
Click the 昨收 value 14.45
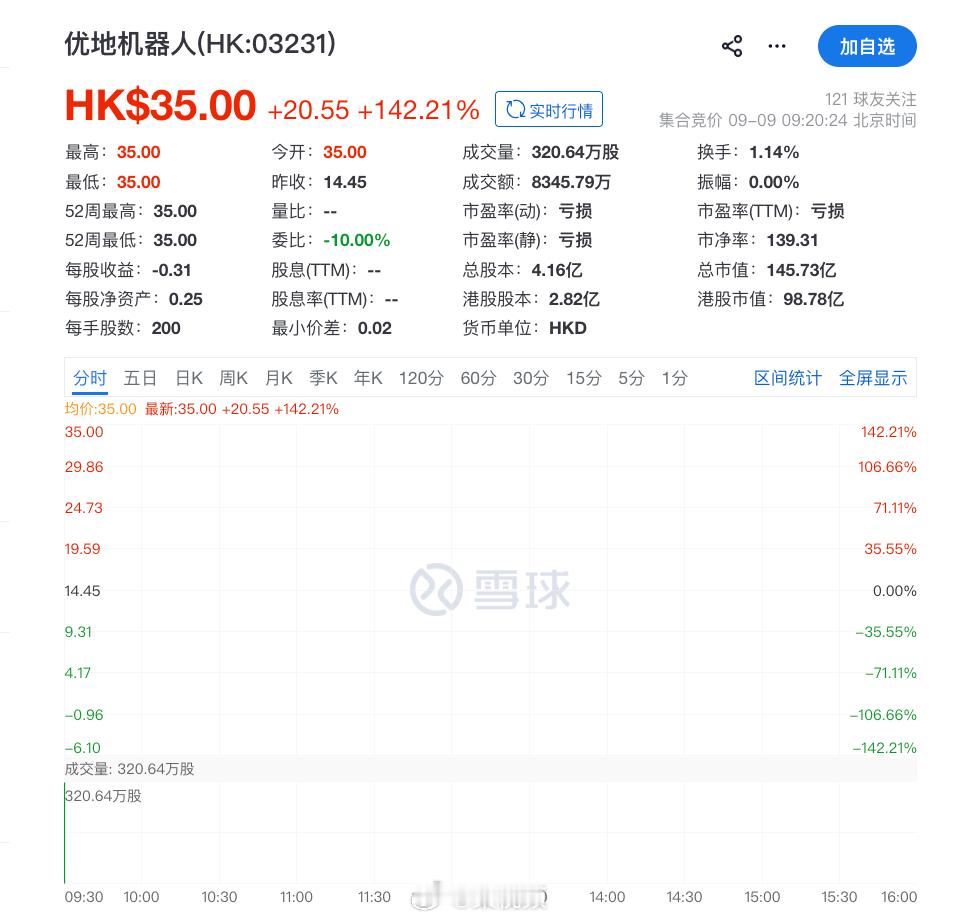(345, 182)
